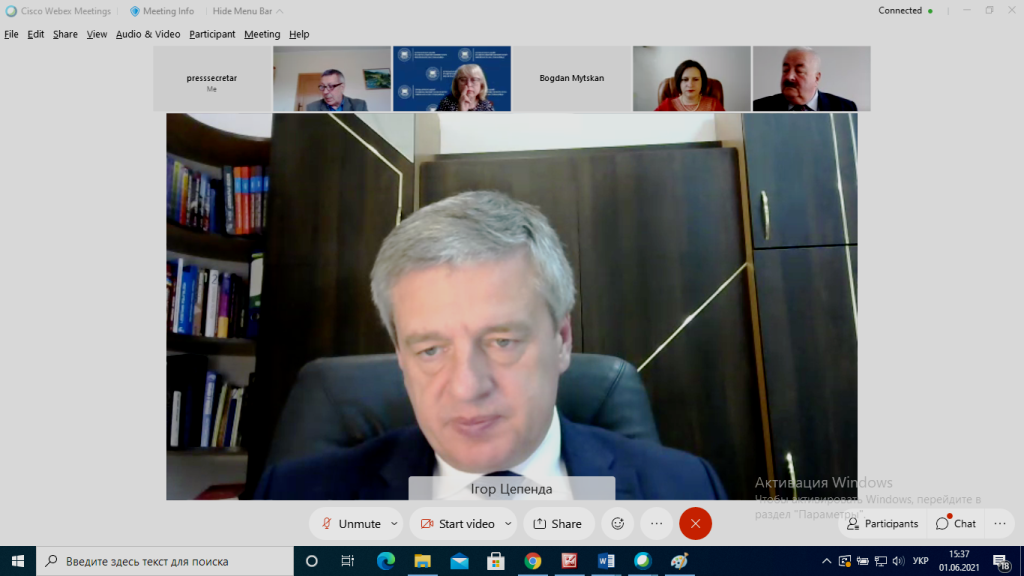Viewport: 1024px width, 576px height.
Task: Unmute the microphone
Action: [x=350, y=523]
